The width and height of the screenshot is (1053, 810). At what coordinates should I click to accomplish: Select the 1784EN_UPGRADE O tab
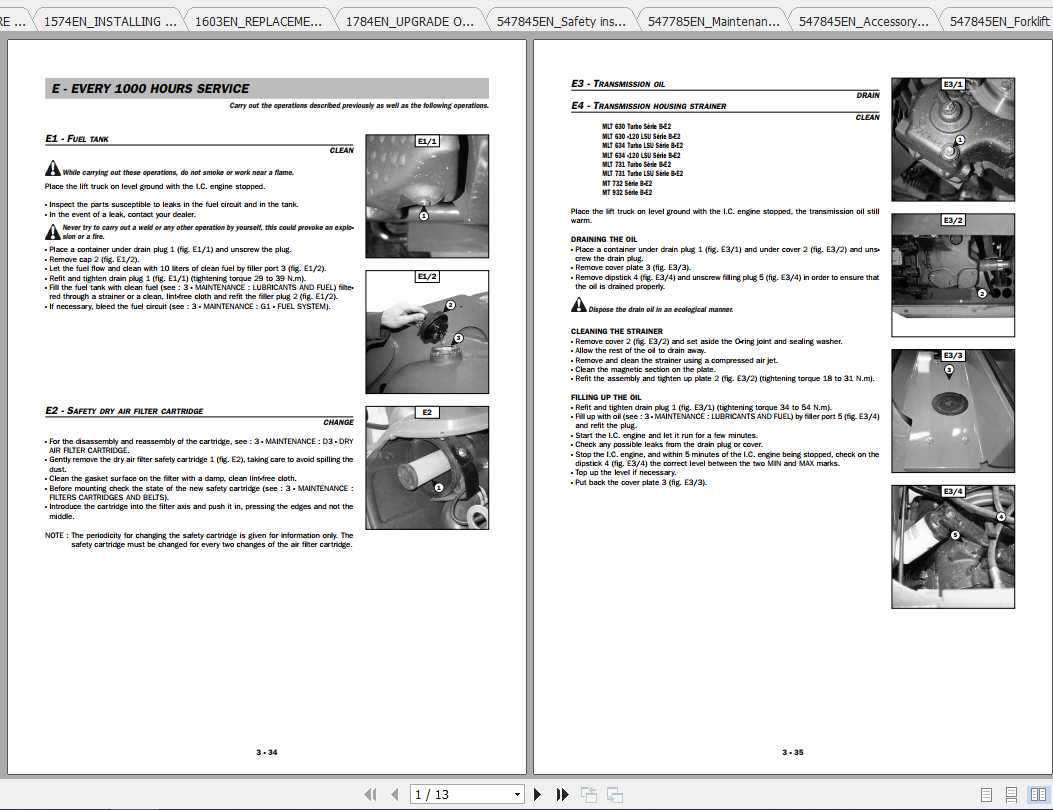pyautogui.click(x=411, y=20)
